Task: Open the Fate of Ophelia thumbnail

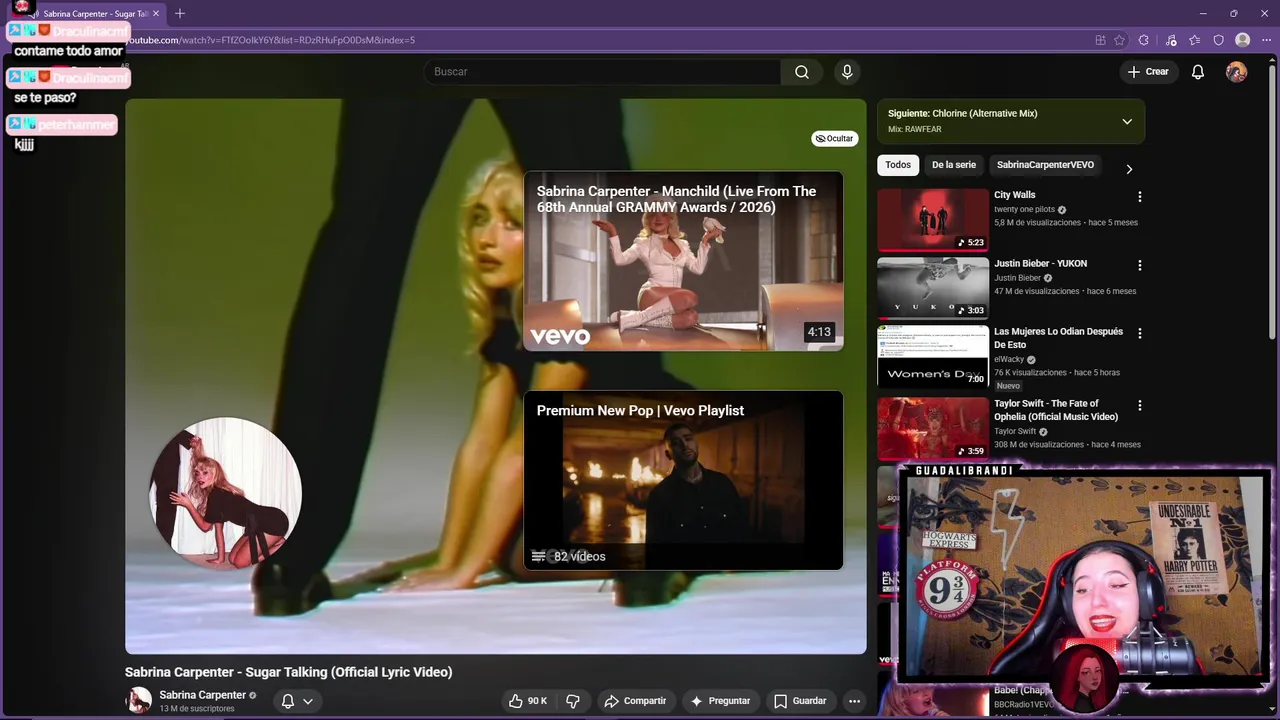Action: pos(933,428)
